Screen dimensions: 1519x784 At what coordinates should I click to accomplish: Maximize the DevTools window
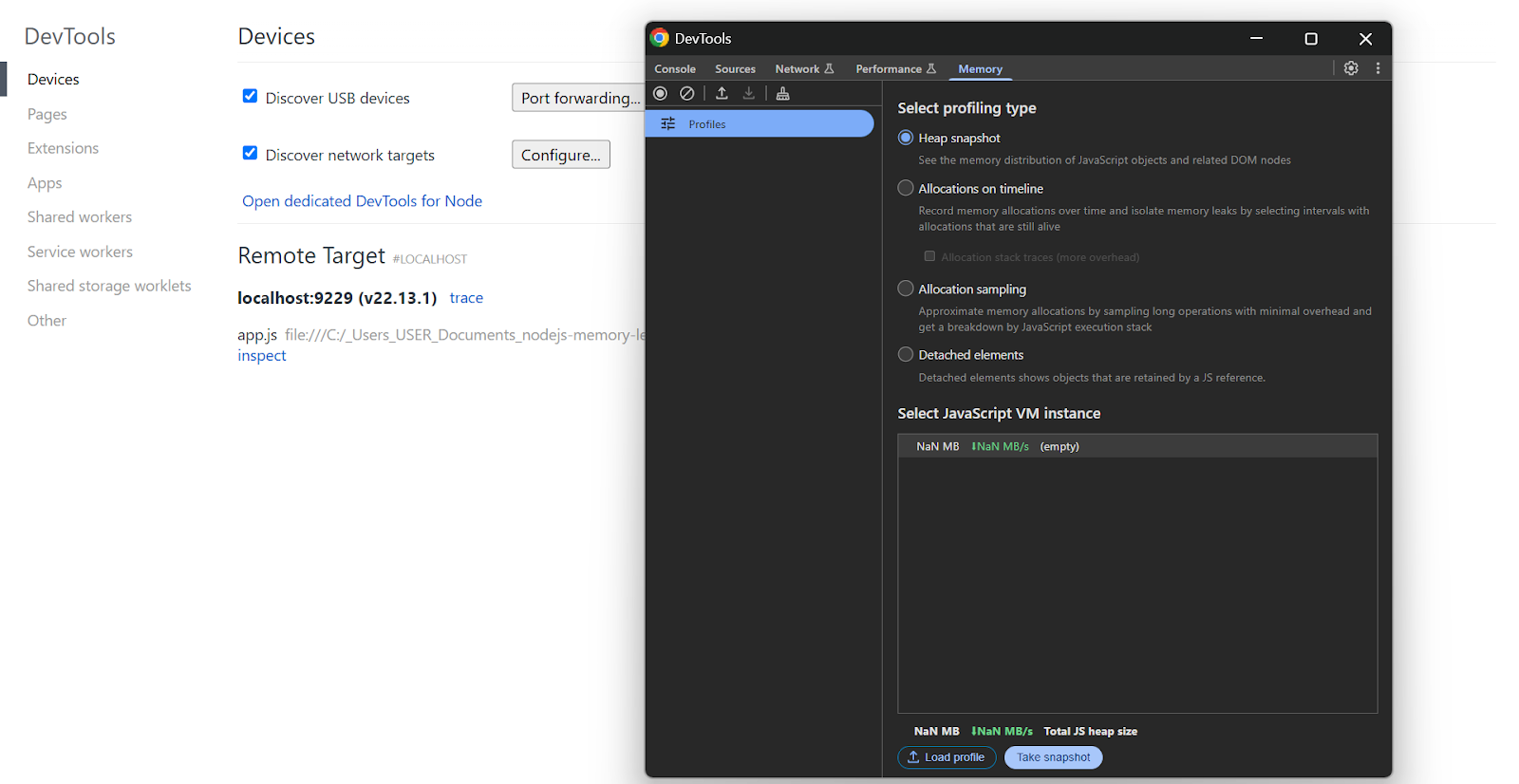point(1311,38)
